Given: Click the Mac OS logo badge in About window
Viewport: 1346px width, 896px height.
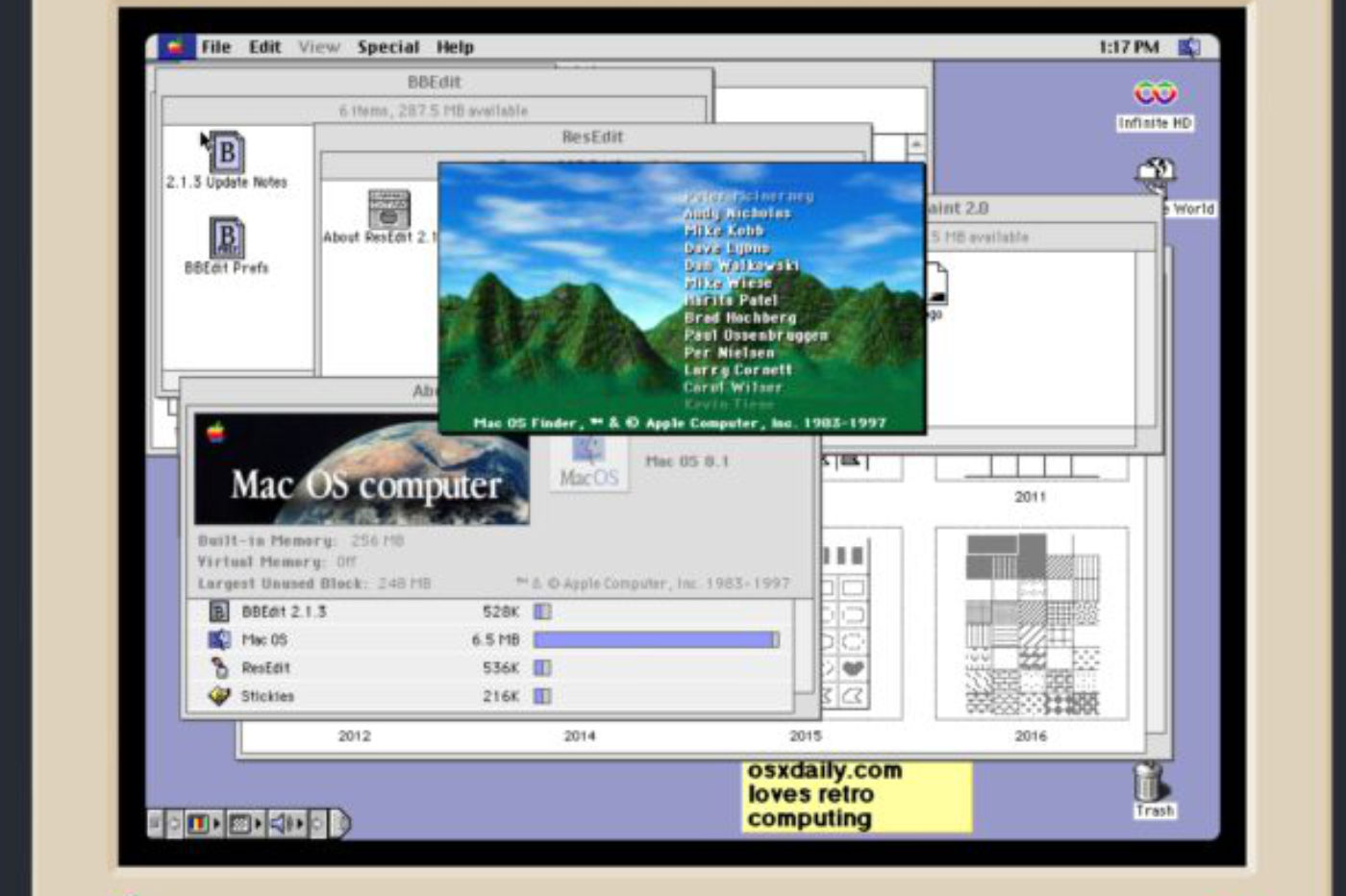Looking at the screenshot, I should [x=589, y=463].
